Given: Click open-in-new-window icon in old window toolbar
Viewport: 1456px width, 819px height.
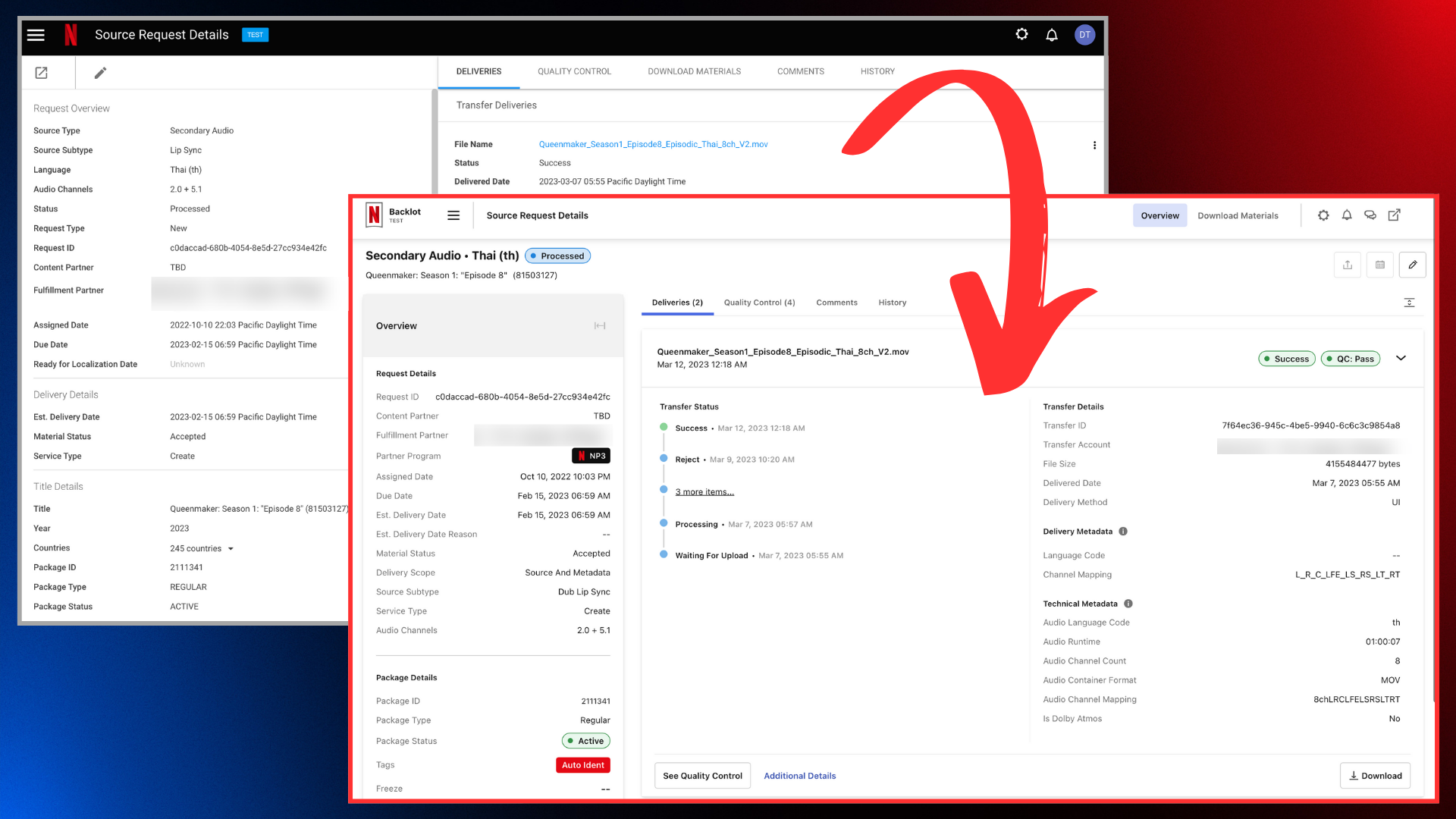Looking at the screenshot, I should tap(42, 73).
